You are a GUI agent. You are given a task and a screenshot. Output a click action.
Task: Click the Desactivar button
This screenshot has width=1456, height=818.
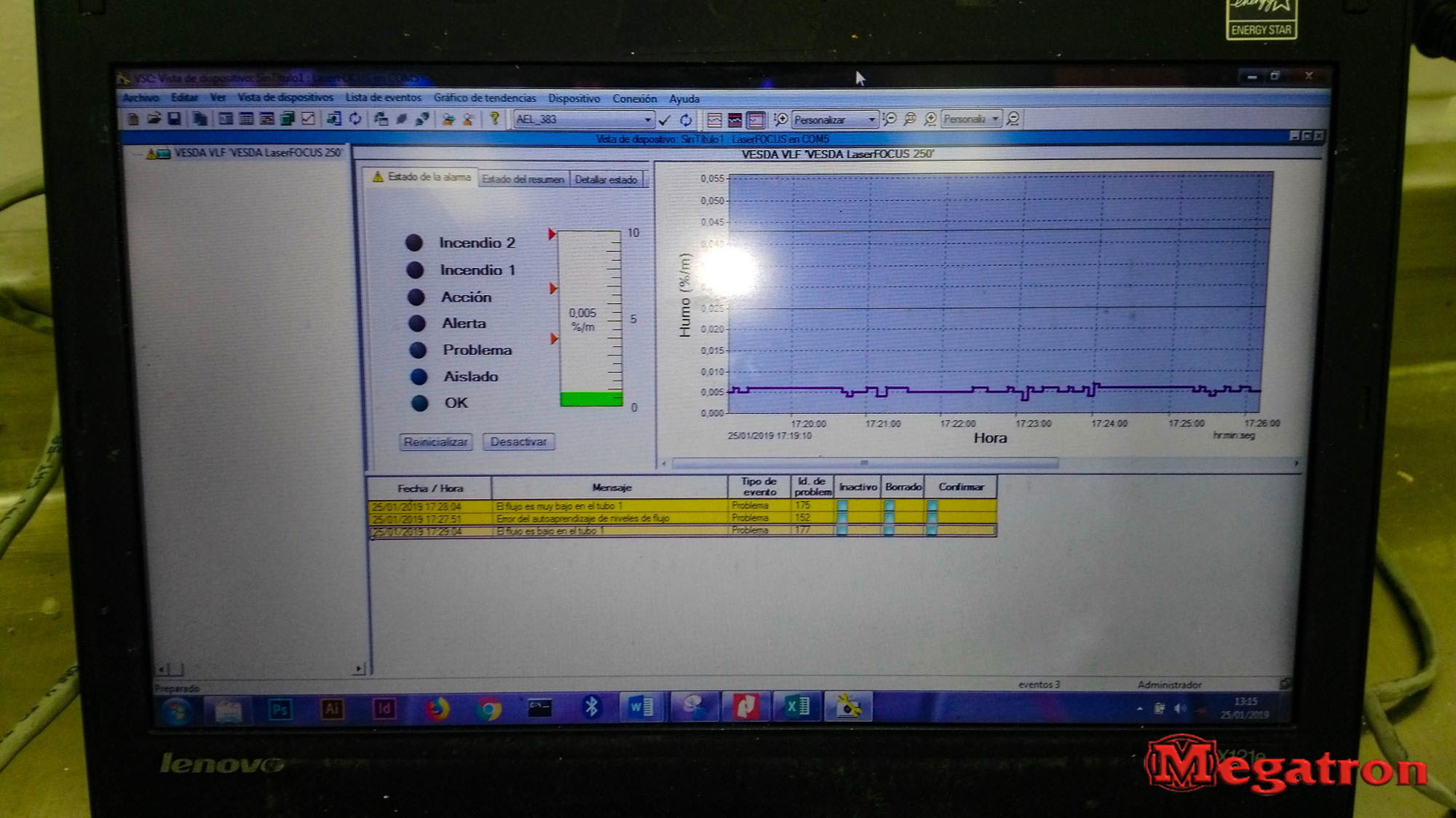[518, 441]
